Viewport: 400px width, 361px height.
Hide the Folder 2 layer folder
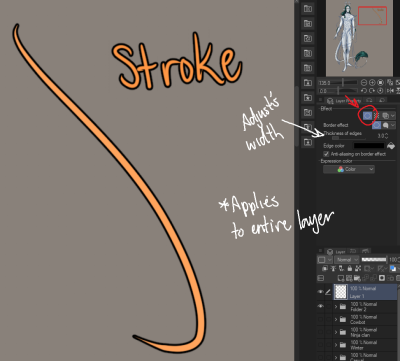tap(320, 306)
